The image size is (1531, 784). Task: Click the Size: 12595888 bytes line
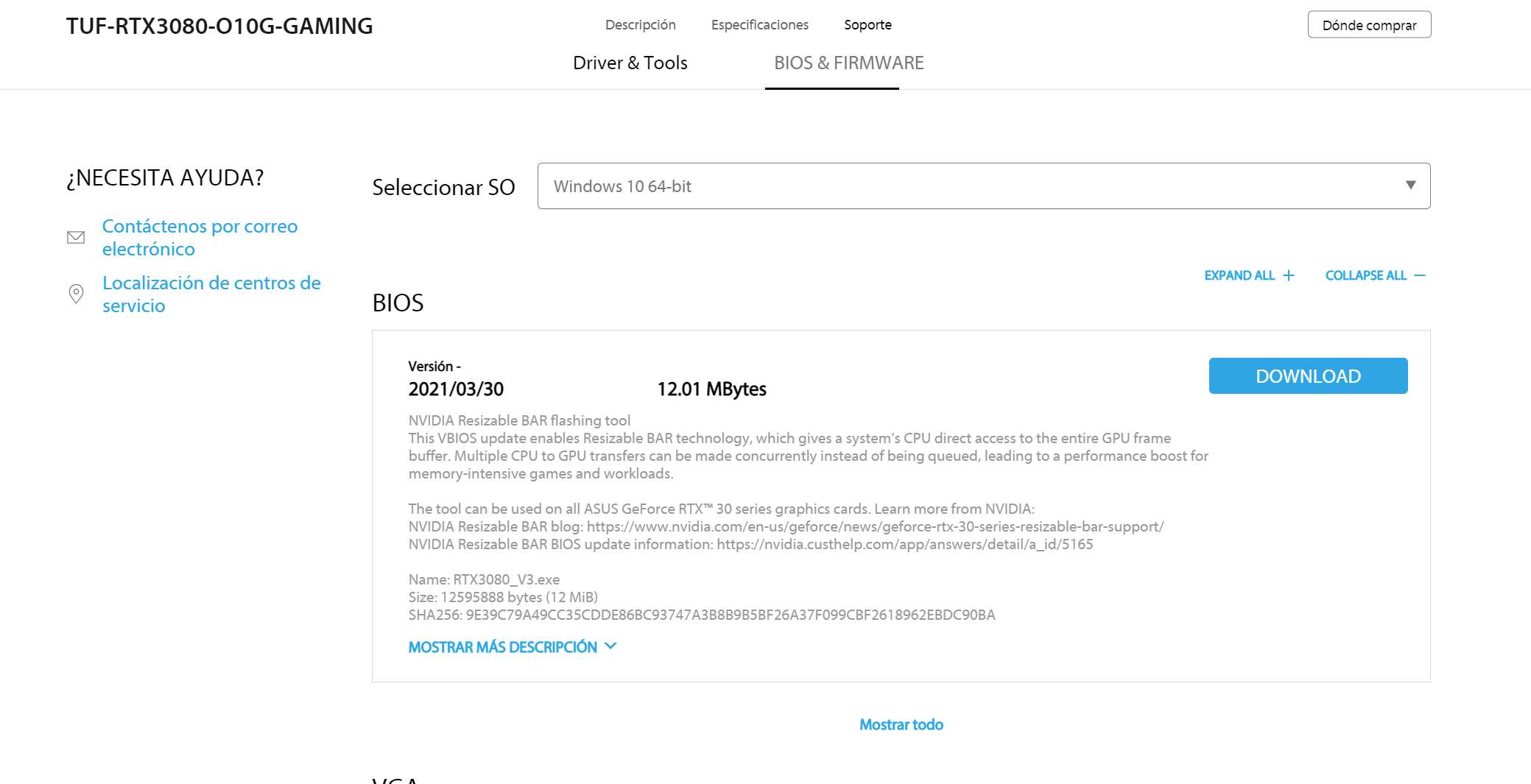(x=503, y=597)
